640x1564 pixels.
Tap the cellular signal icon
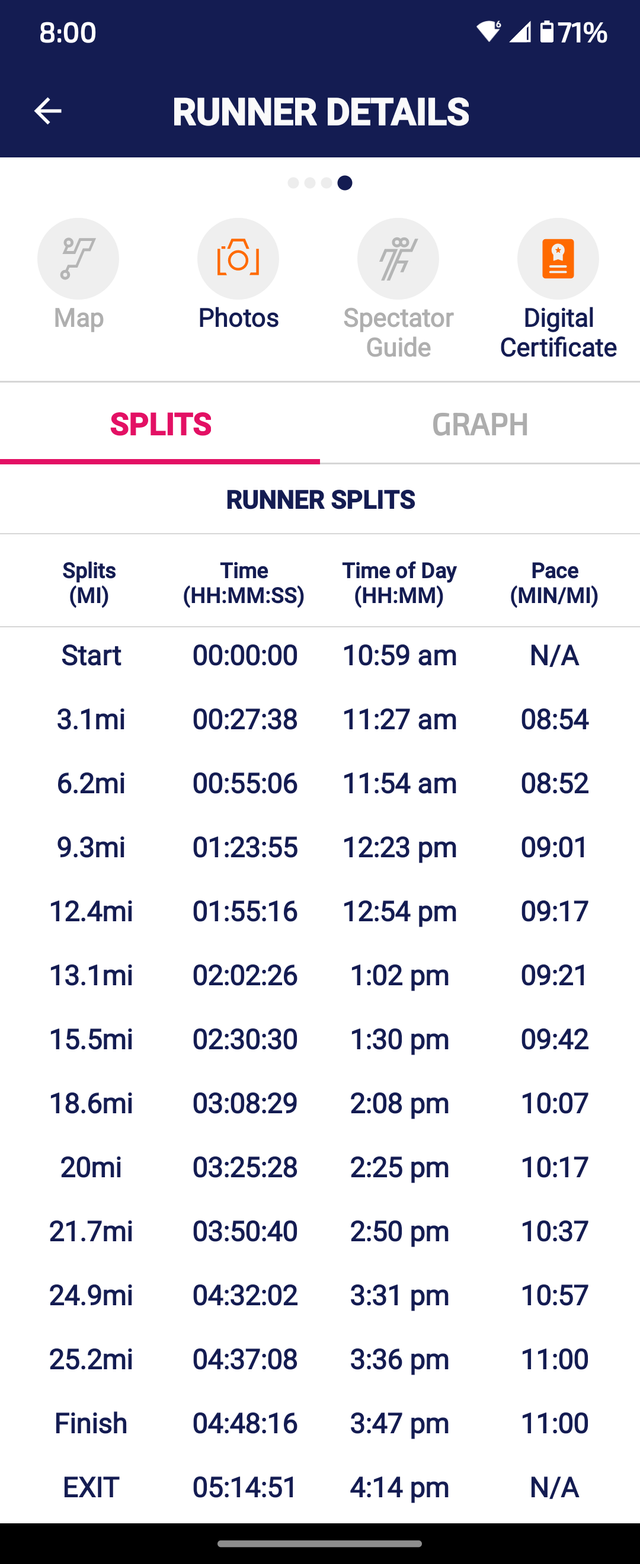coord(519,32)
